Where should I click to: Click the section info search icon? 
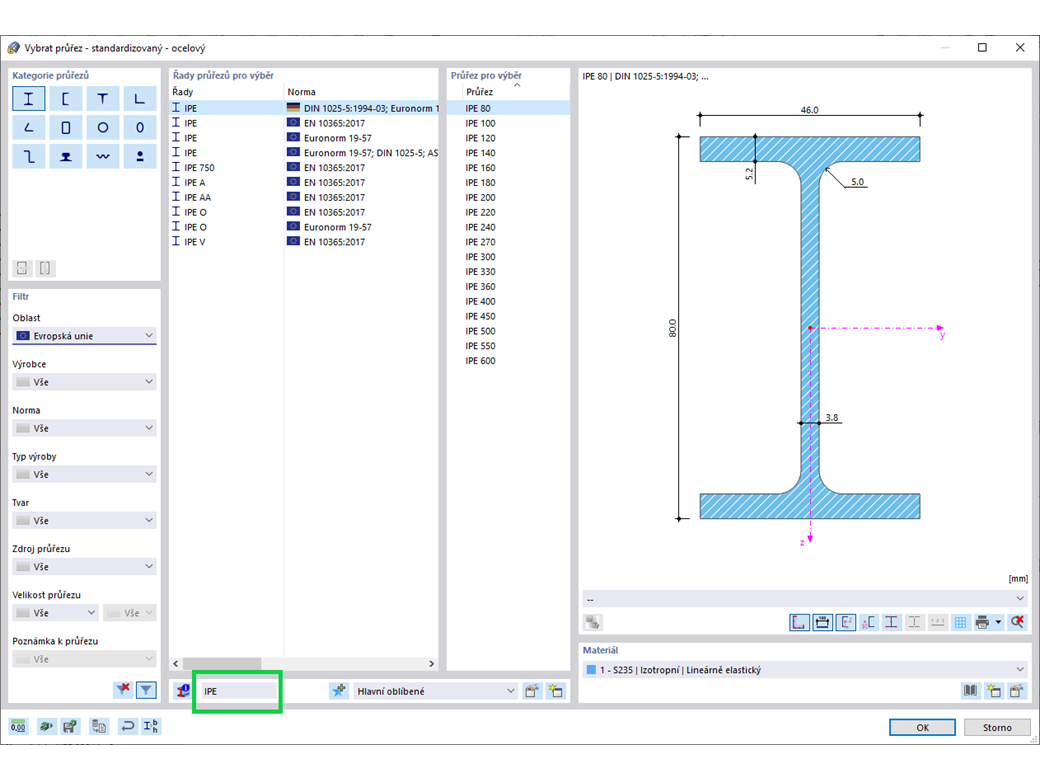pos(182,691)
